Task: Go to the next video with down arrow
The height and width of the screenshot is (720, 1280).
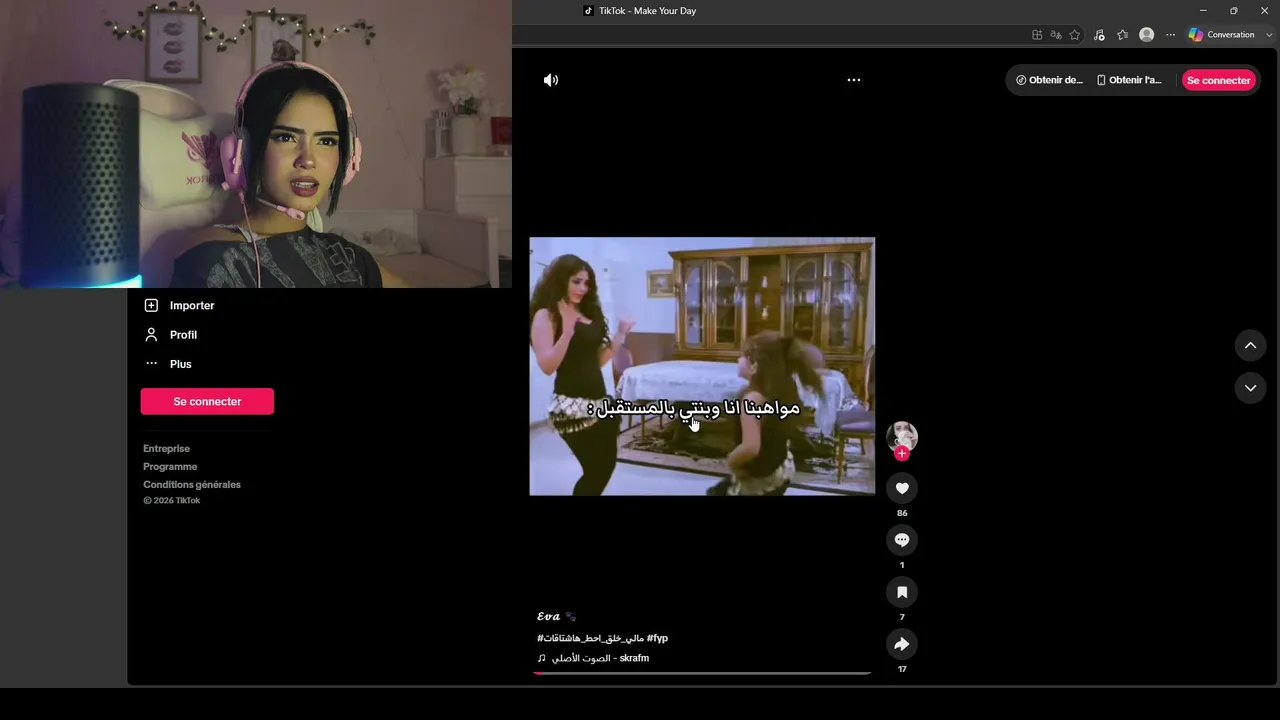Action: 1250,388
